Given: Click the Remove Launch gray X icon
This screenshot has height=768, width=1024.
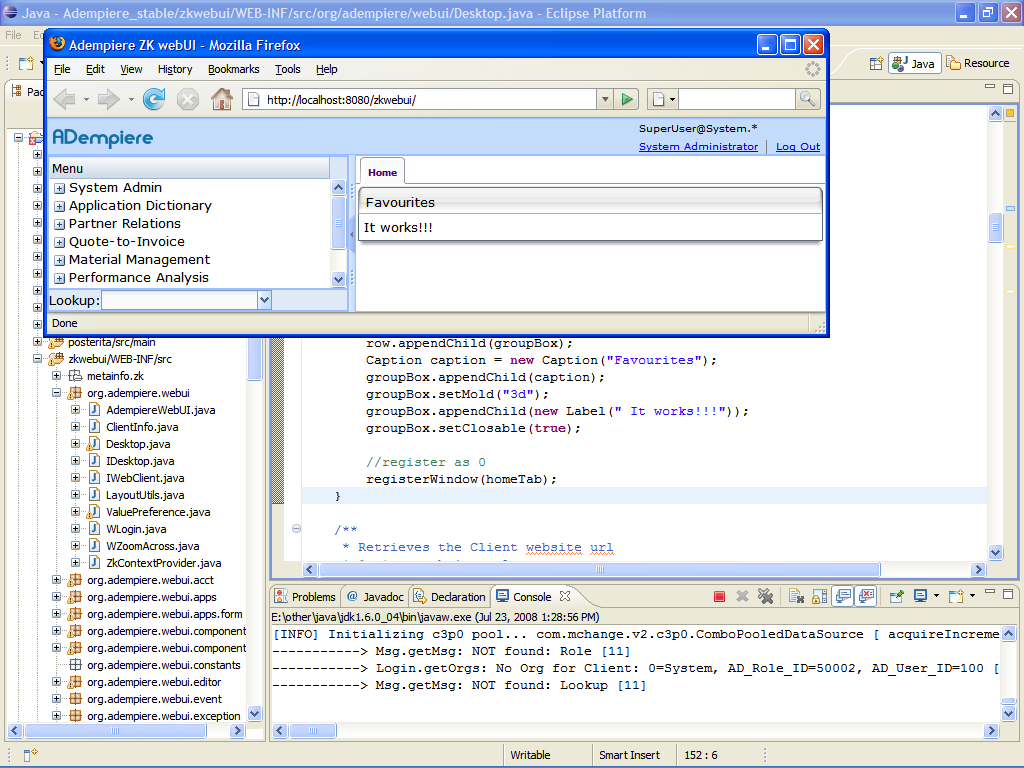Looking at the screenshot, I should coord(742,596).
